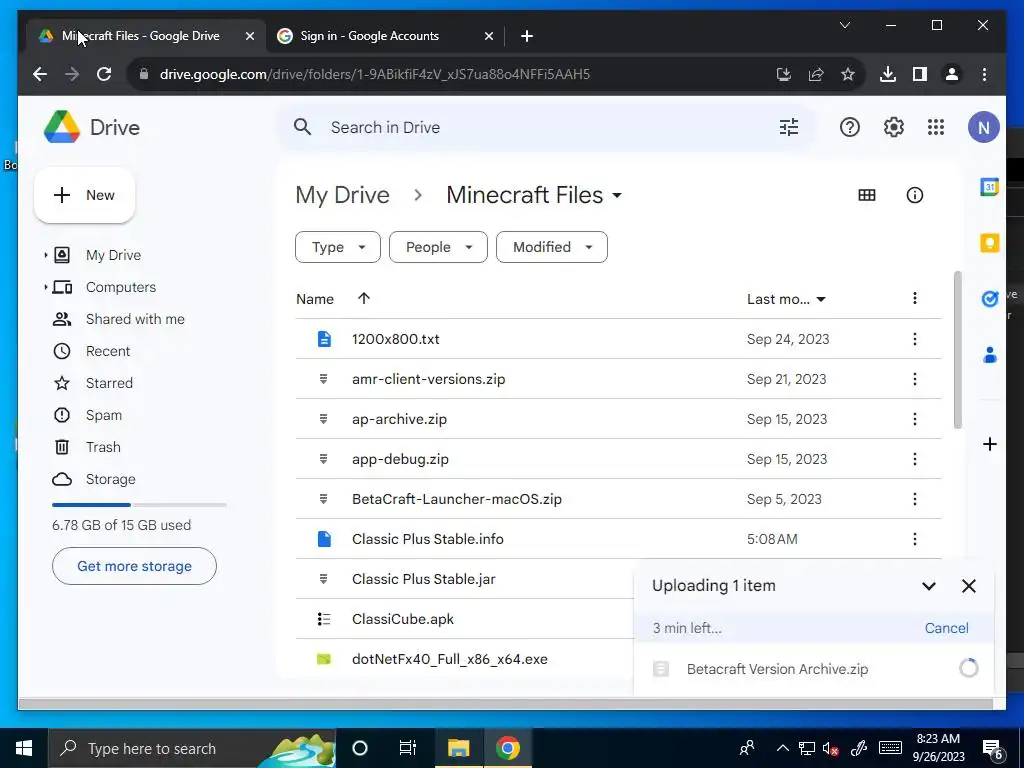Open the Modified filter dropdown
Viewport: 1024px width, 768px height.
tap(552, 247)
